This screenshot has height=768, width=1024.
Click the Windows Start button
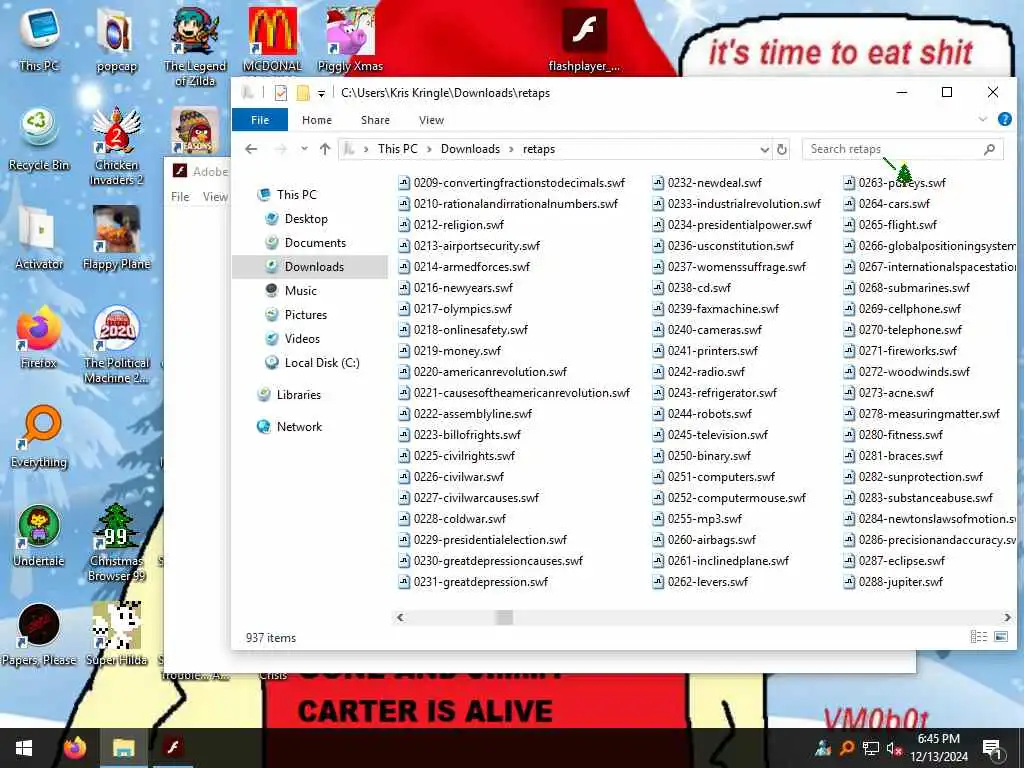point(24,748)
